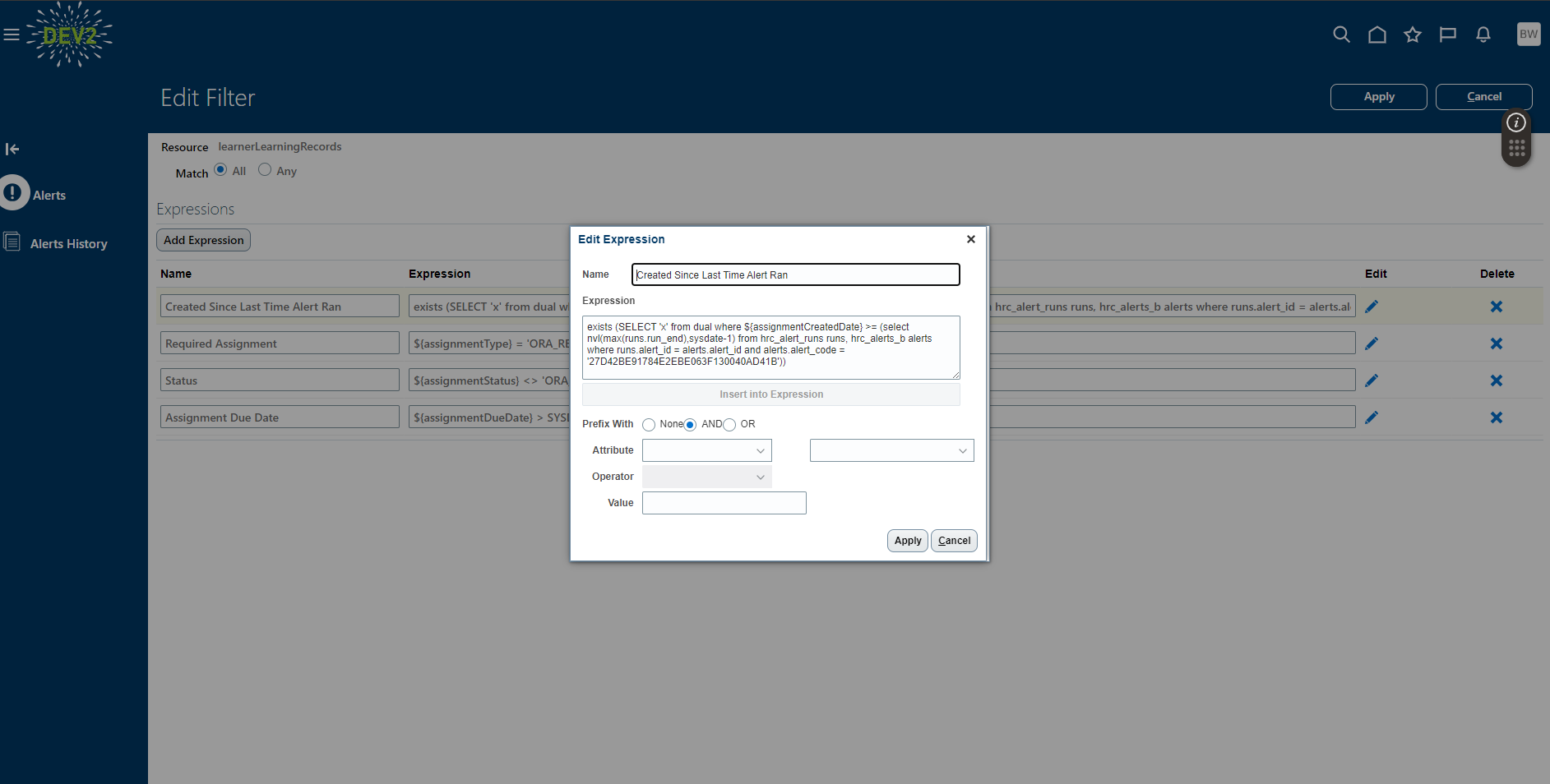This screenshot has width=1550, height=784.
Task: Close the Edit Expression dialog
Action: [971, 239]
